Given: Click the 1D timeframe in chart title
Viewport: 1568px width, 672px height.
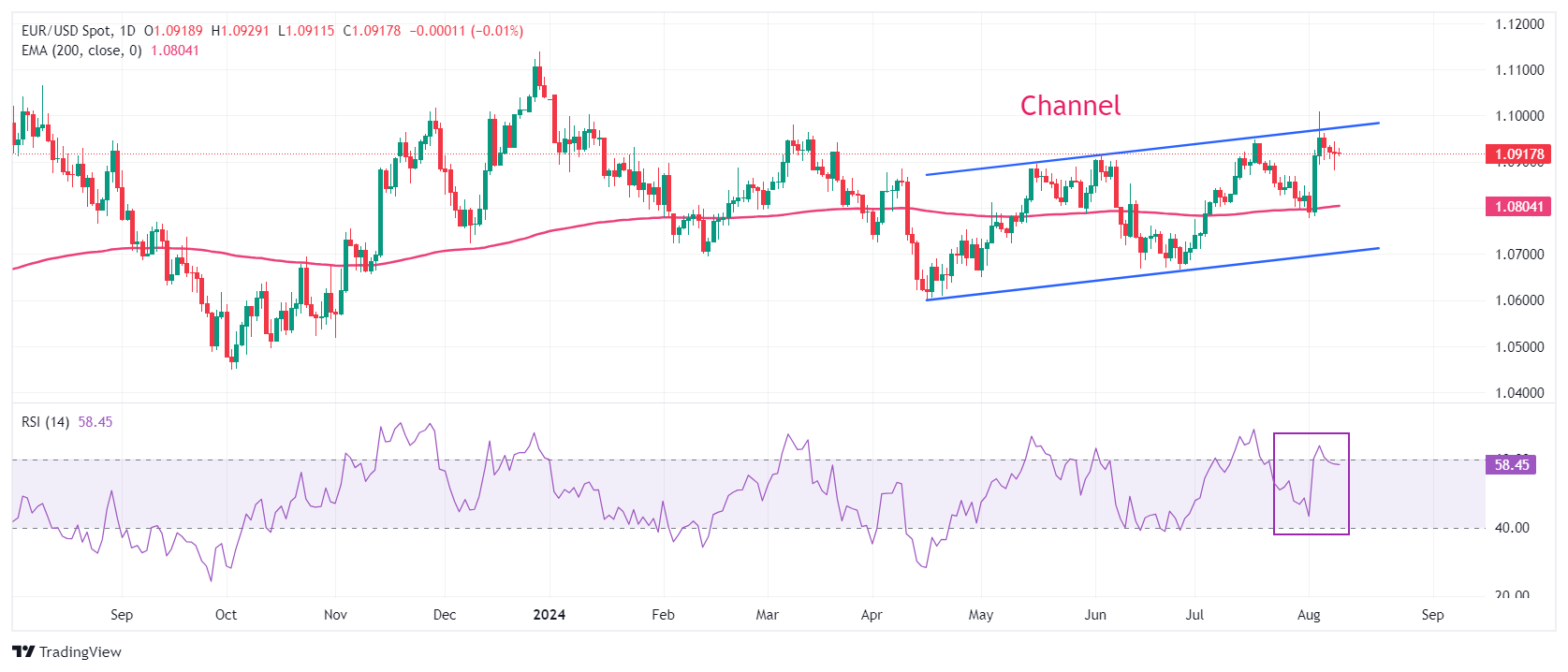Looking at the screenshot, I should [x=127, y=31].
